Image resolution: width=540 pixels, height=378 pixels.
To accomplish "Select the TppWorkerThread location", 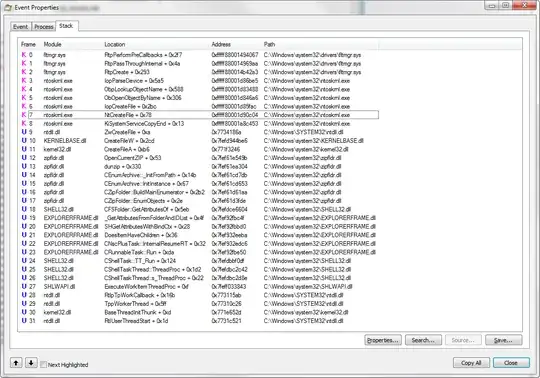I will coord(135,304).
